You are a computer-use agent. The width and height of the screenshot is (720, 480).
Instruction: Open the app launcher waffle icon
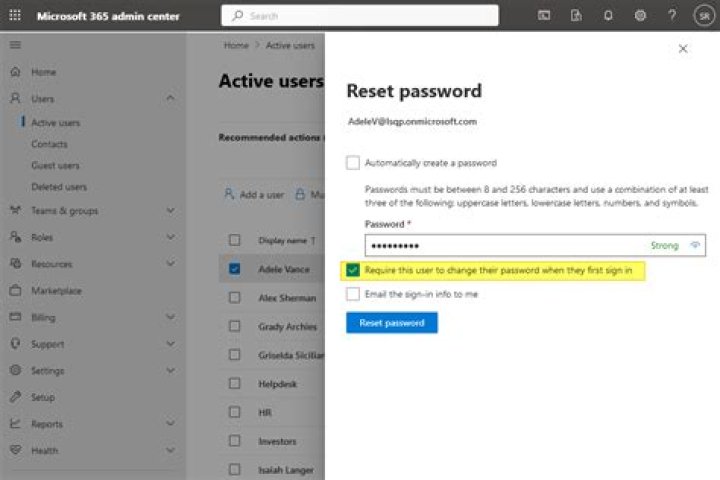pos(15,16)
